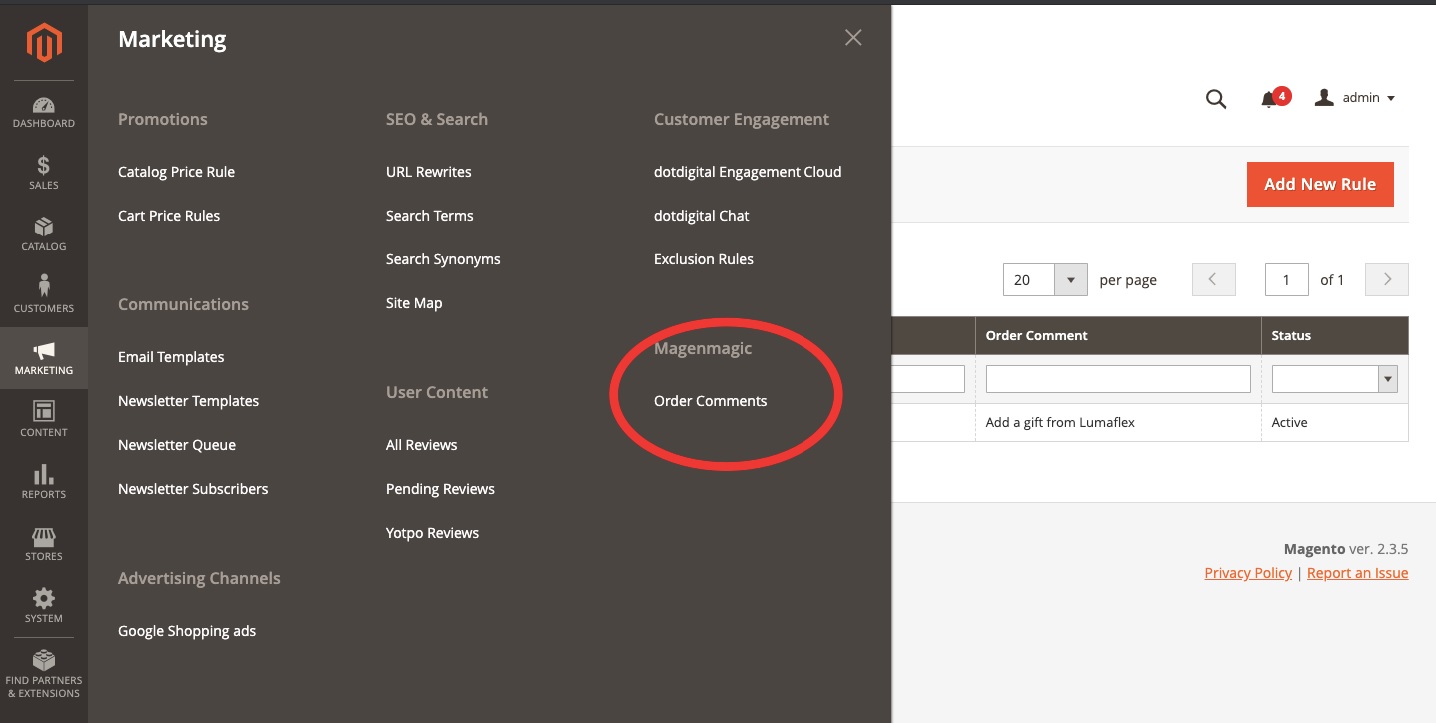This screenshot has width=1436, height=723.
Task: Click the Order Comment filter input
Action: click(x=1118, y=378)
